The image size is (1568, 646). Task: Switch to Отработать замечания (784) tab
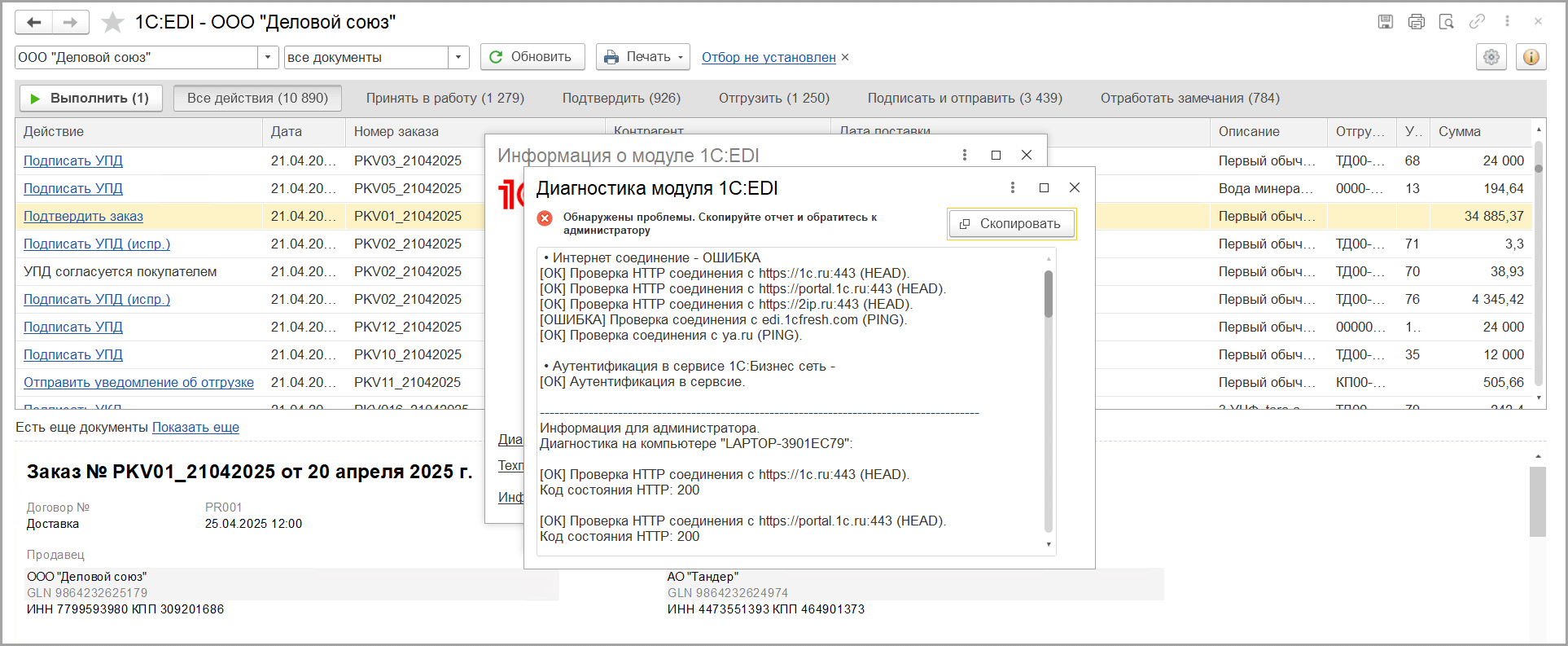(x=1190, y=98)
